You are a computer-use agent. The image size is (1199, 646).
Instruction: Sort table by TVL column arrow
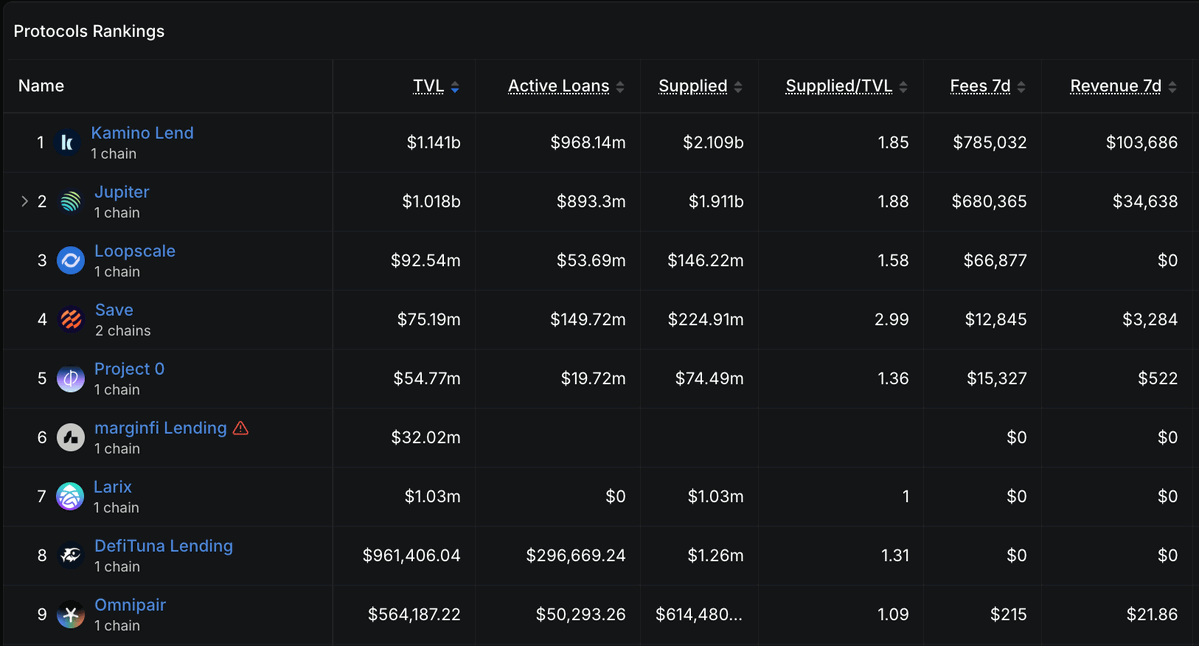tap(455, 86)
